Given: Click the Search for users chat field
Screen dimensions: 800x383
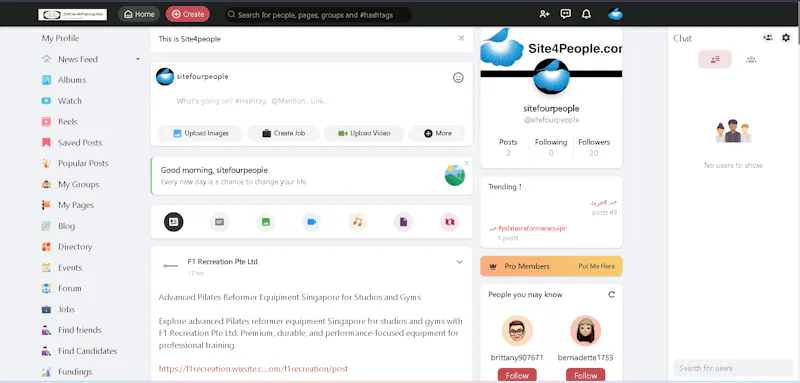Looking at the screenshot, I should [733, 368].
